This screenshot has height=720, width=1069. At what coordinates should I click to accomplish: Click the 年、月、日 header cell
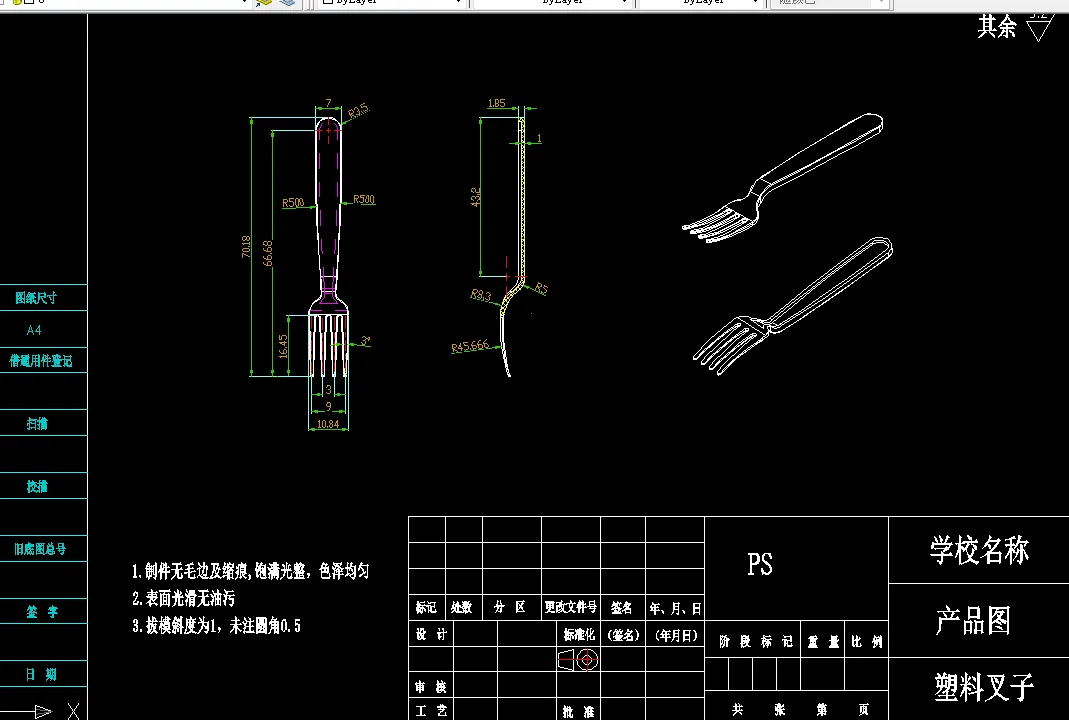(x=675, y=608)
